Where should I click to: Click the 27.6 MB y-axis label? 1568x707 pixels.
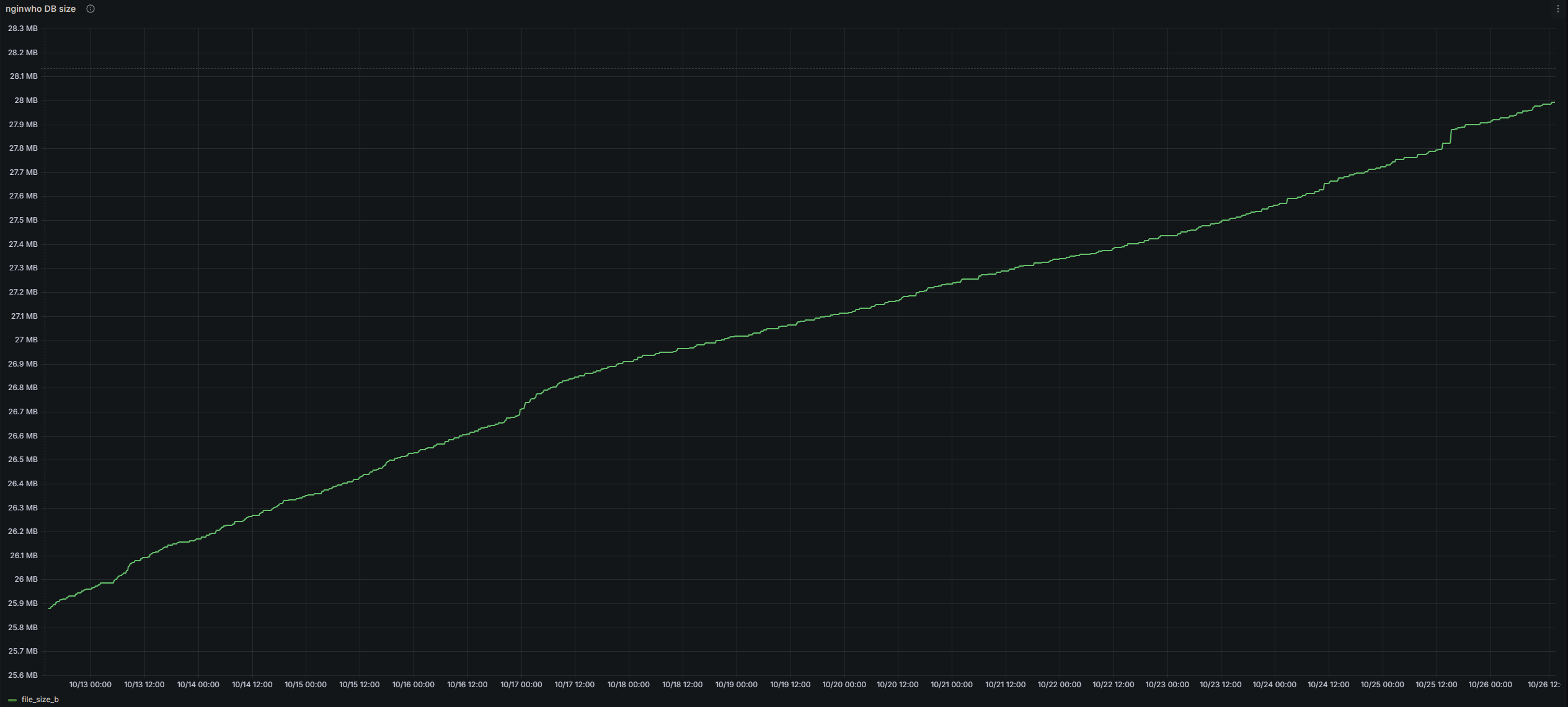point(23,196)
